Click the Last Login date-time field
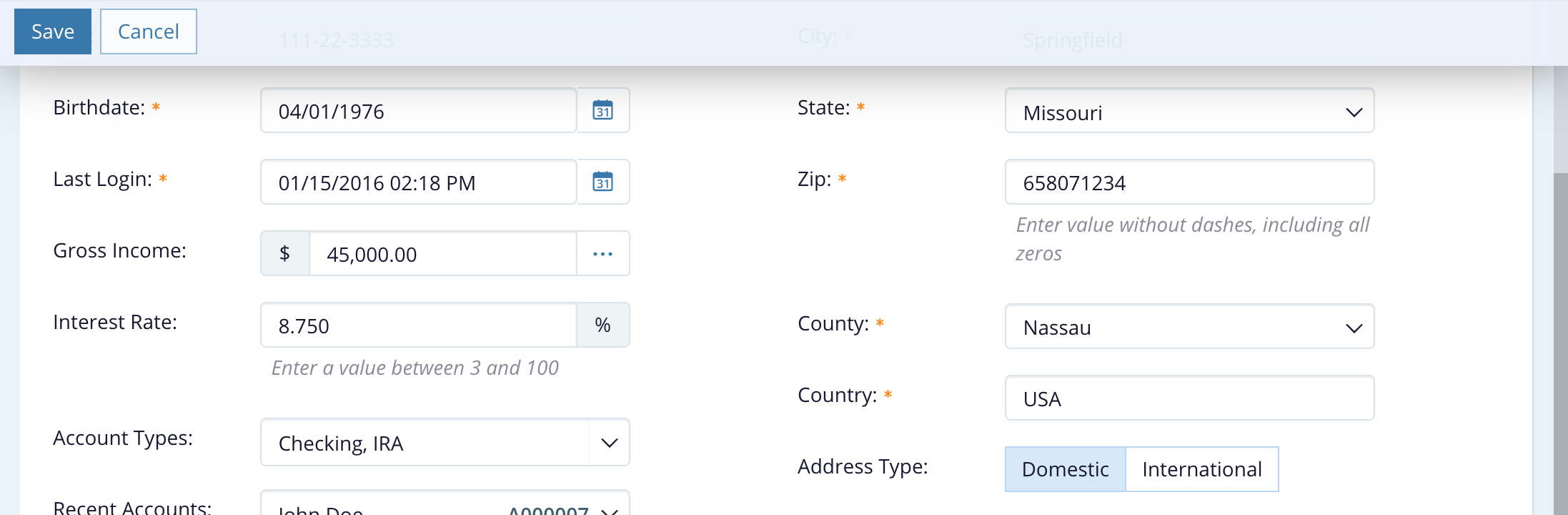 coord(418,182)
